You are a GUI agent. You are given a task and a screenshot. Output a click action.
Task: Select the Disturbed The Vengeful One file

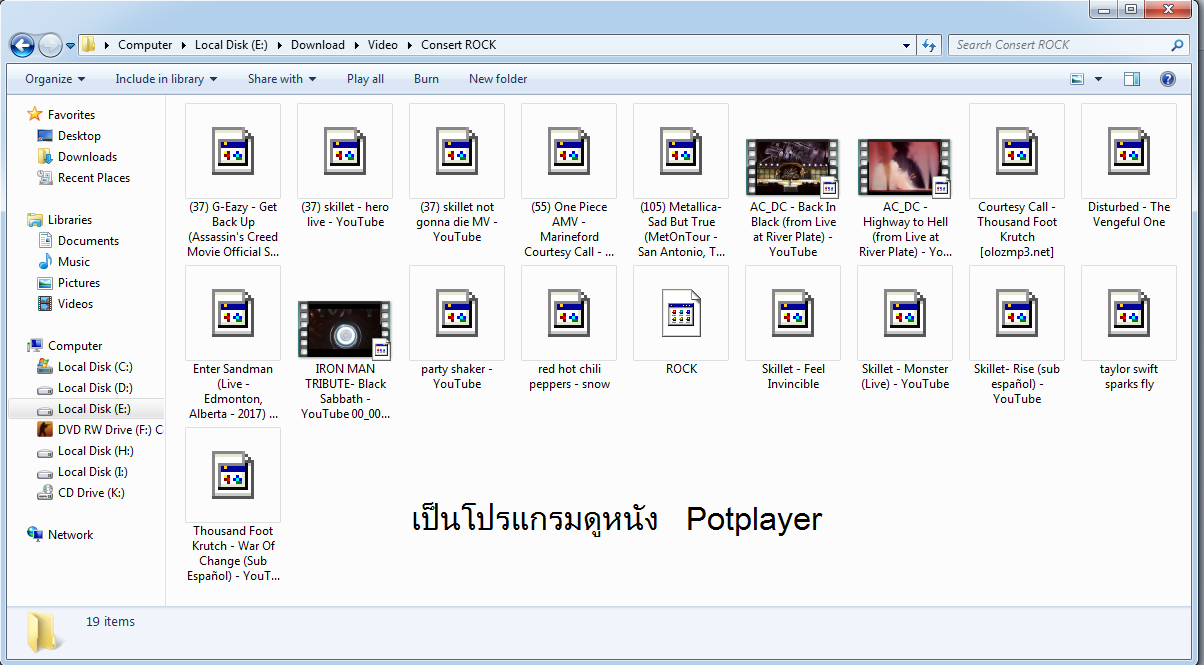pos(1129,166)
